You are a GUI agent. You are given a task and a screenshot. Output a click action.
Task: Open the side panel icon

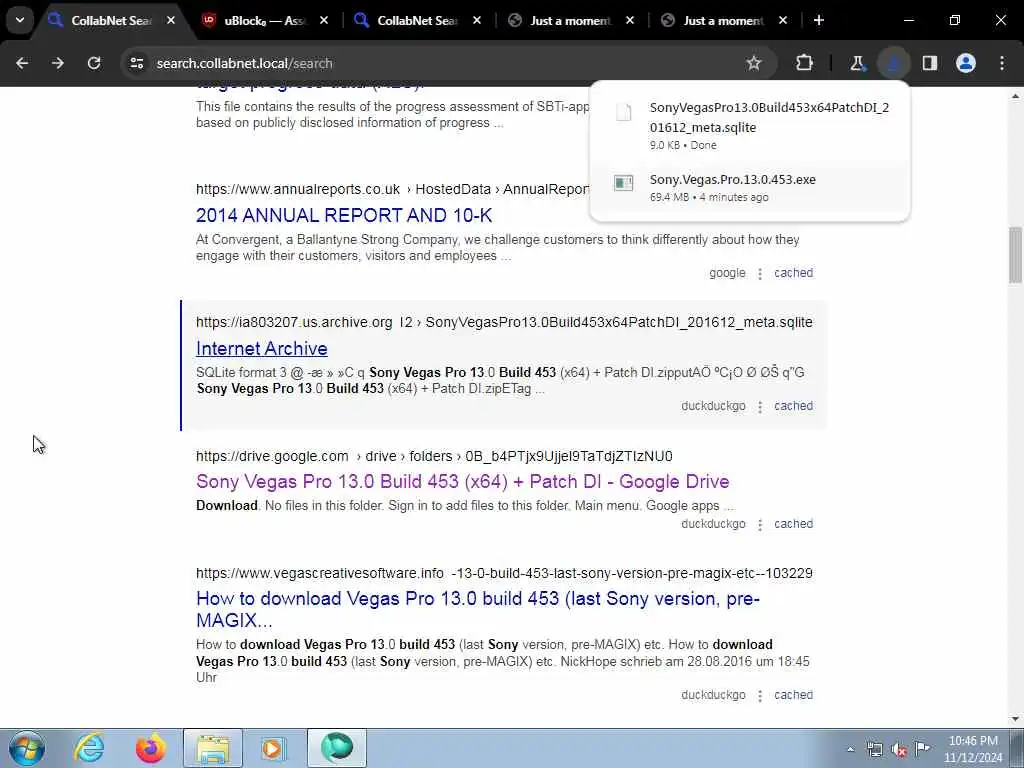[x=930, y=63]
